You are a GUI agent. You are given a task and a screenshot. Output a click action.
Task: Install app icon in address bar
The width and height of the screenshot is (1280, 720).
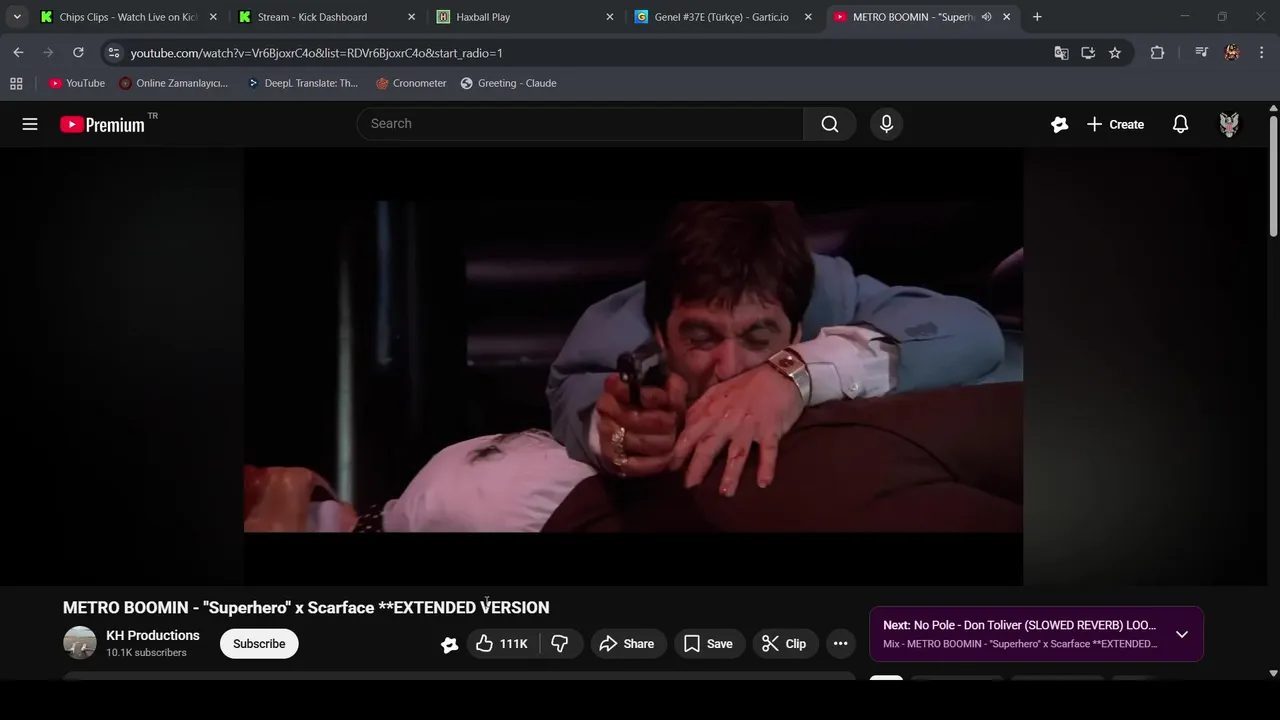pos(1088,53)
